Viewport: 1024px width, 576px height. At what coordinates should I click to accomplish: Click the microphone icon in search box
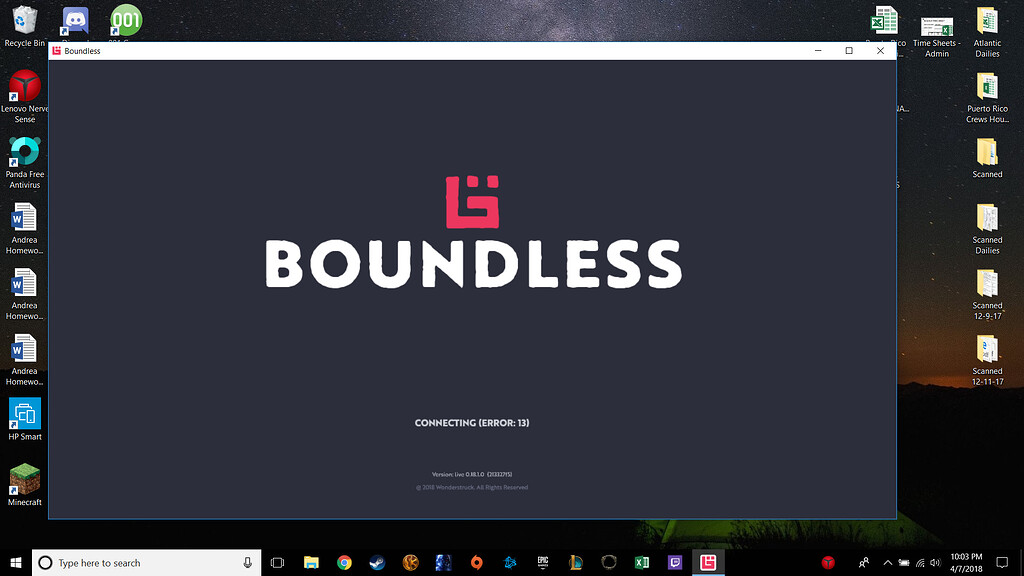[248, 563]
